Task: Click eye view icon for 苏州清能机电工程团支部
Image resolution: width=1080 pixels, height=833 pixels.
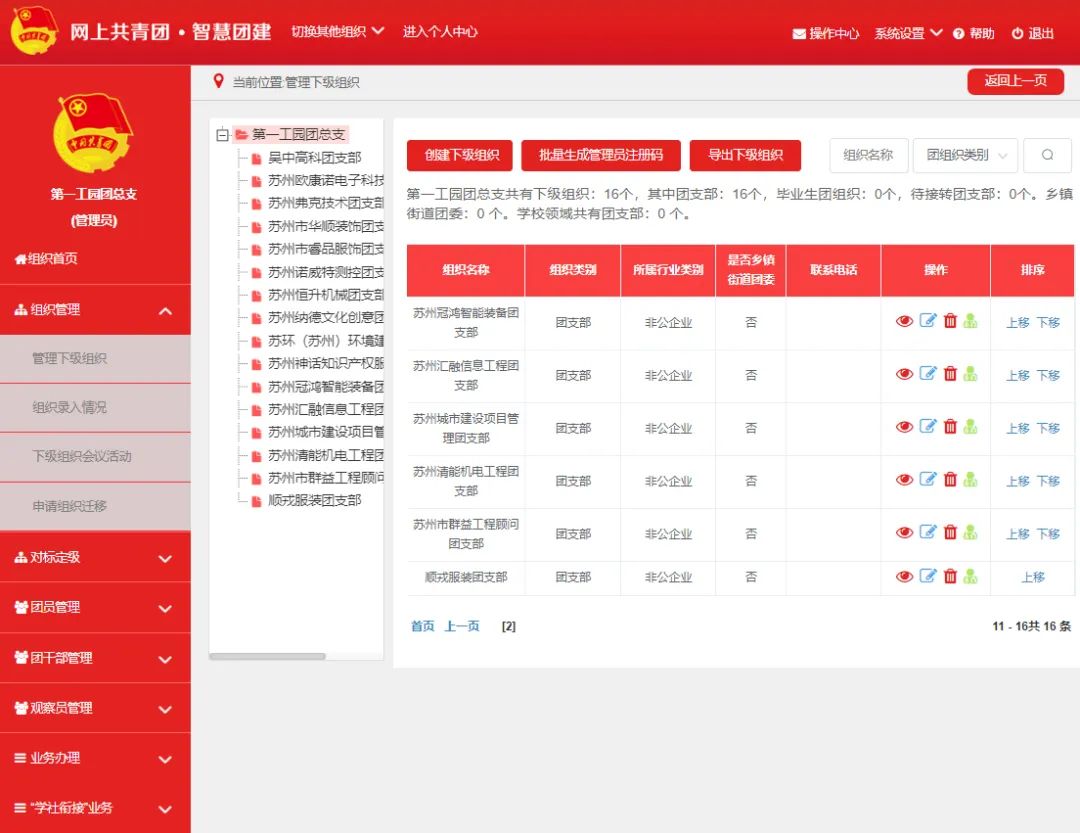Action: pos(904,480)
